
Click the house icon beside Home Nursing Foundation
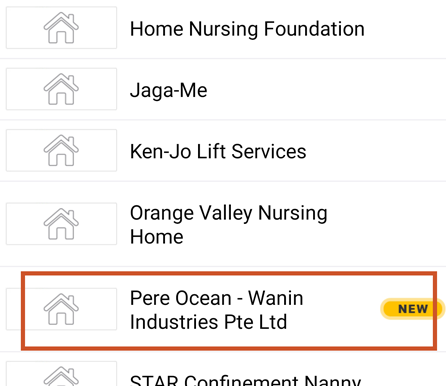pos(61,28)
